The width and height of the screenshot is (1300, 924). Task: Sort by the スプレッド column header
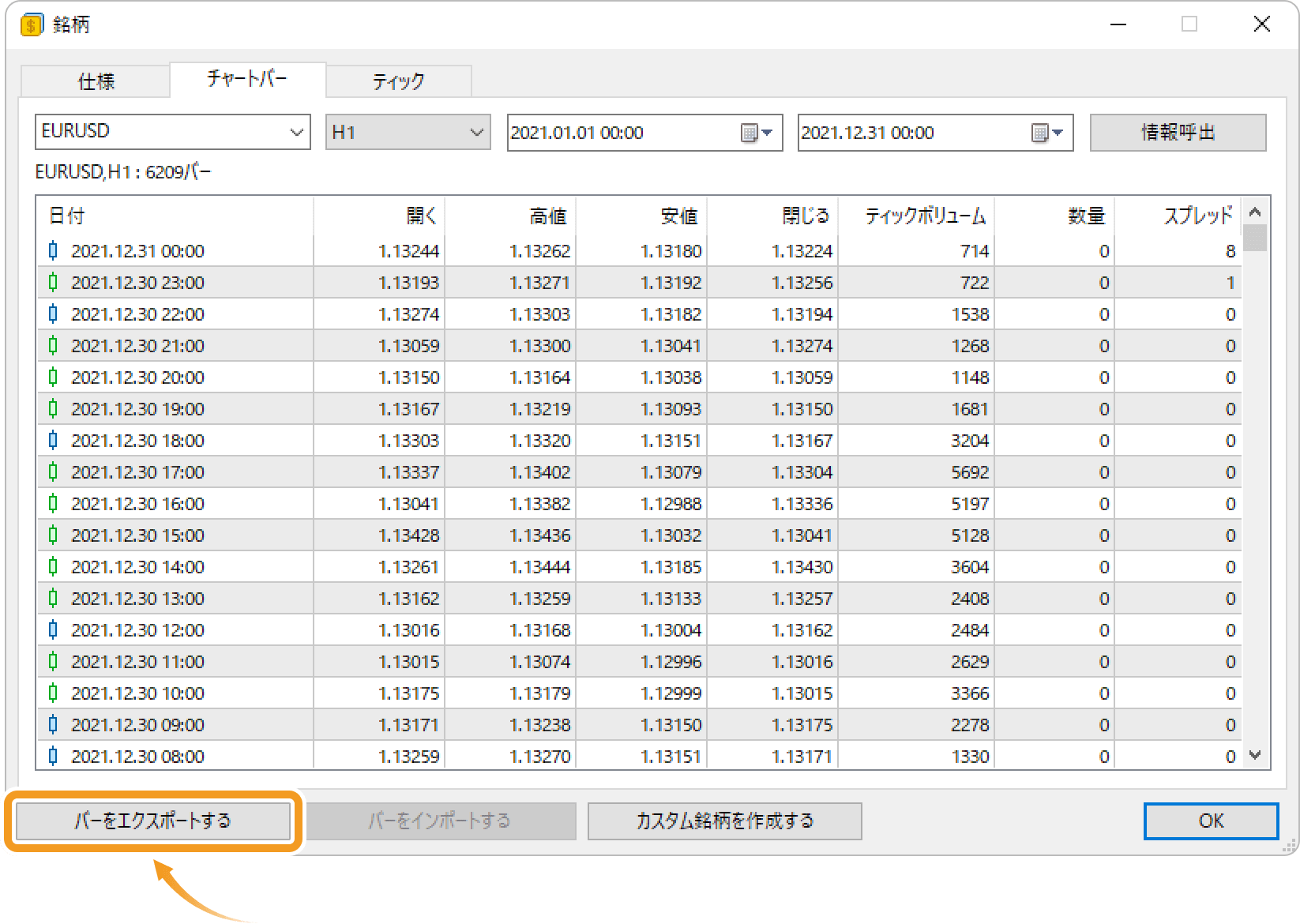(1178, 216)
